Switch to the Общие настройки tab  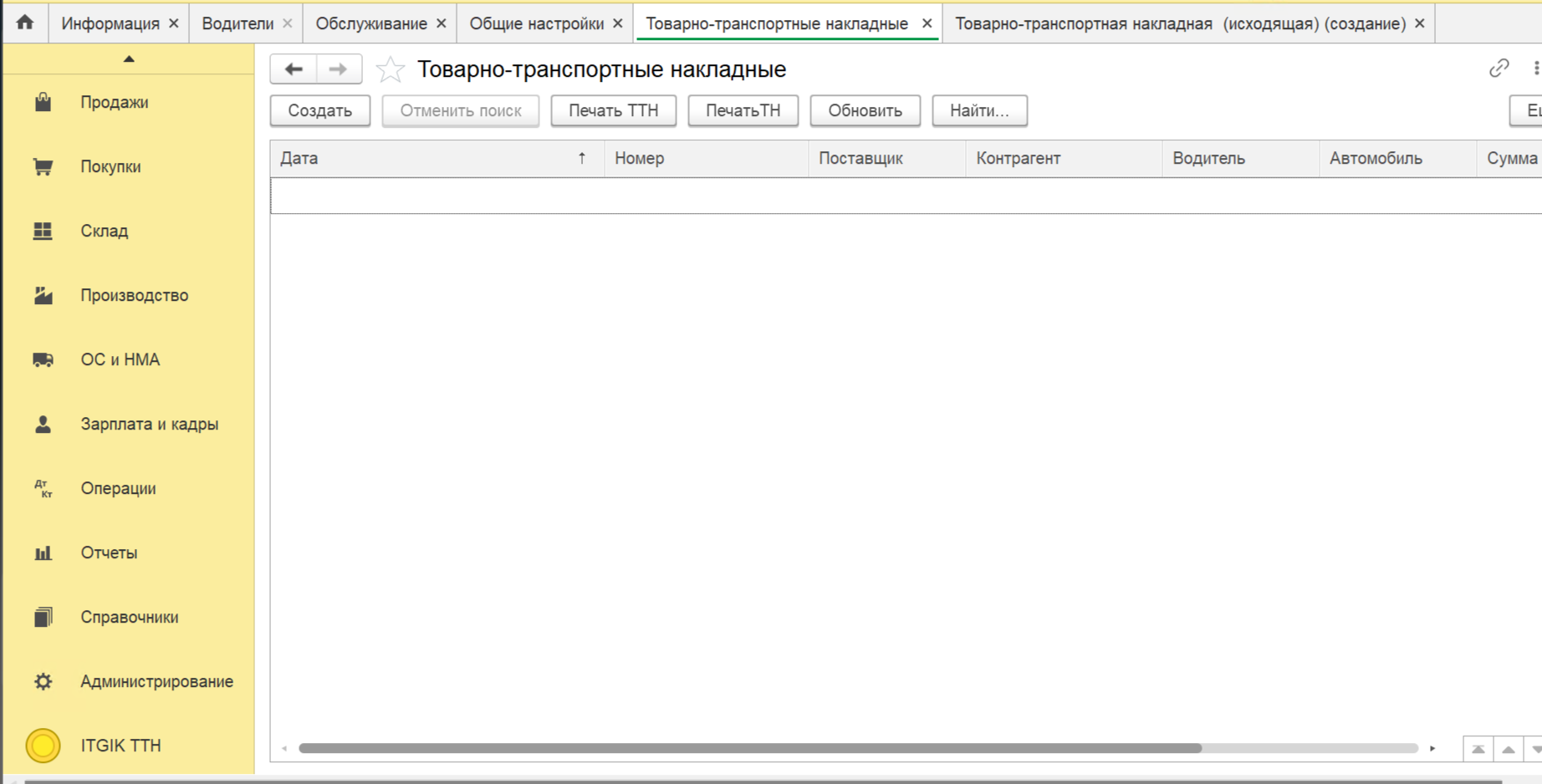tap(536, 23)
